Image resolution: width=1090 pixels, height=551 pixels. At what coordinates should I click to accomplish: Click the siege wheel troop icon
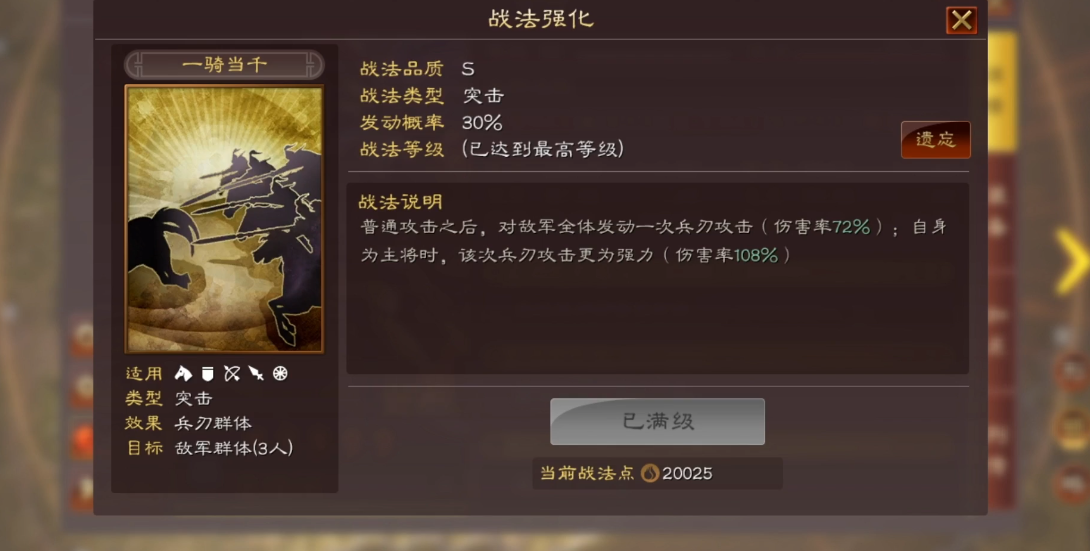click(x=280, y=374)
